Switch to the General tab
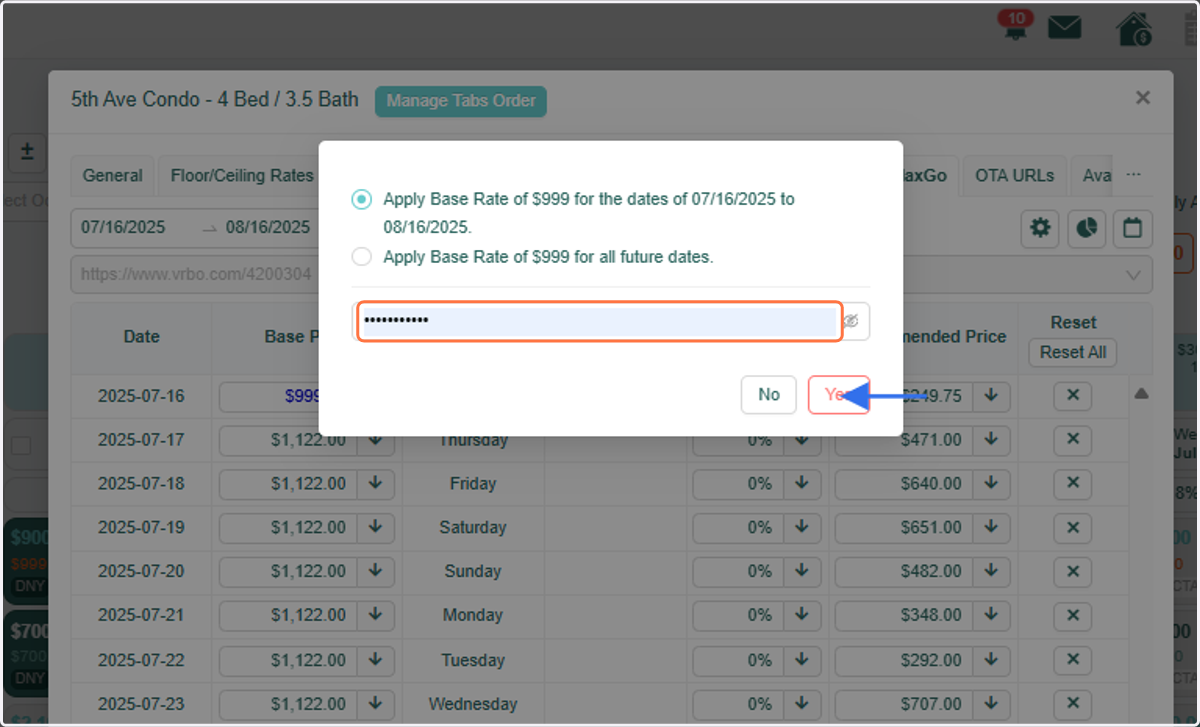Viewport: 1200px width, 727px height. click(x=112, y=175)
